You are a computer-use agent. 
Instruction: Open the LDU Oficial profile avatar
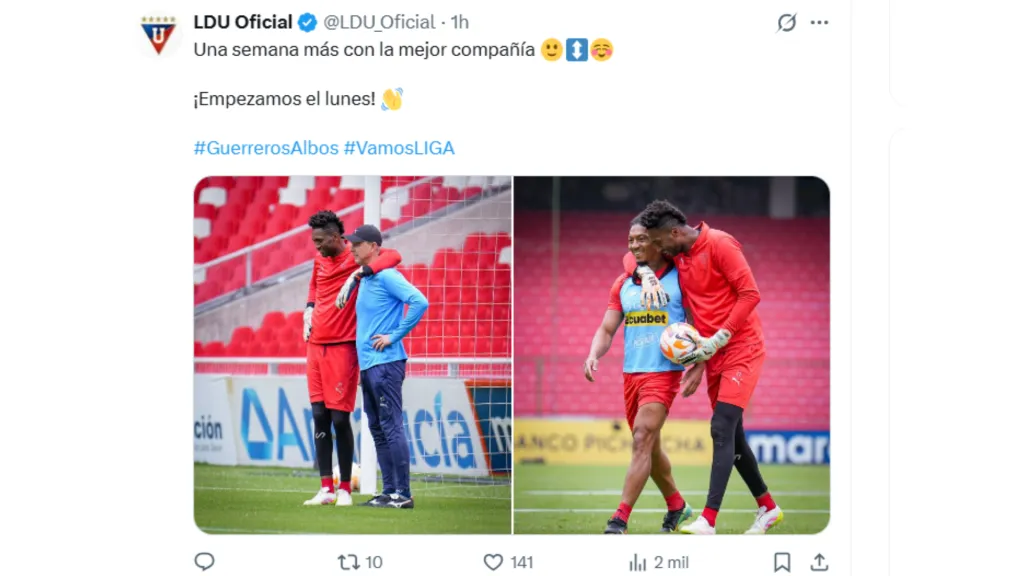pos(158,35)
